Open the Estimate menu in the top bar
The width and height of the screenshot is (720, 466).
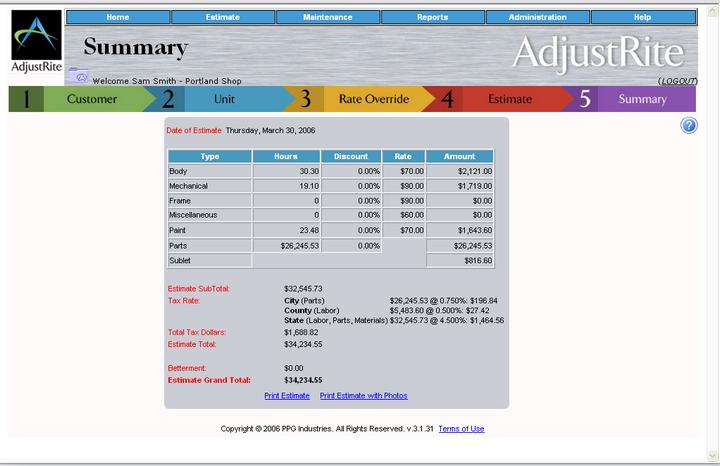click(x=223, y=17)
